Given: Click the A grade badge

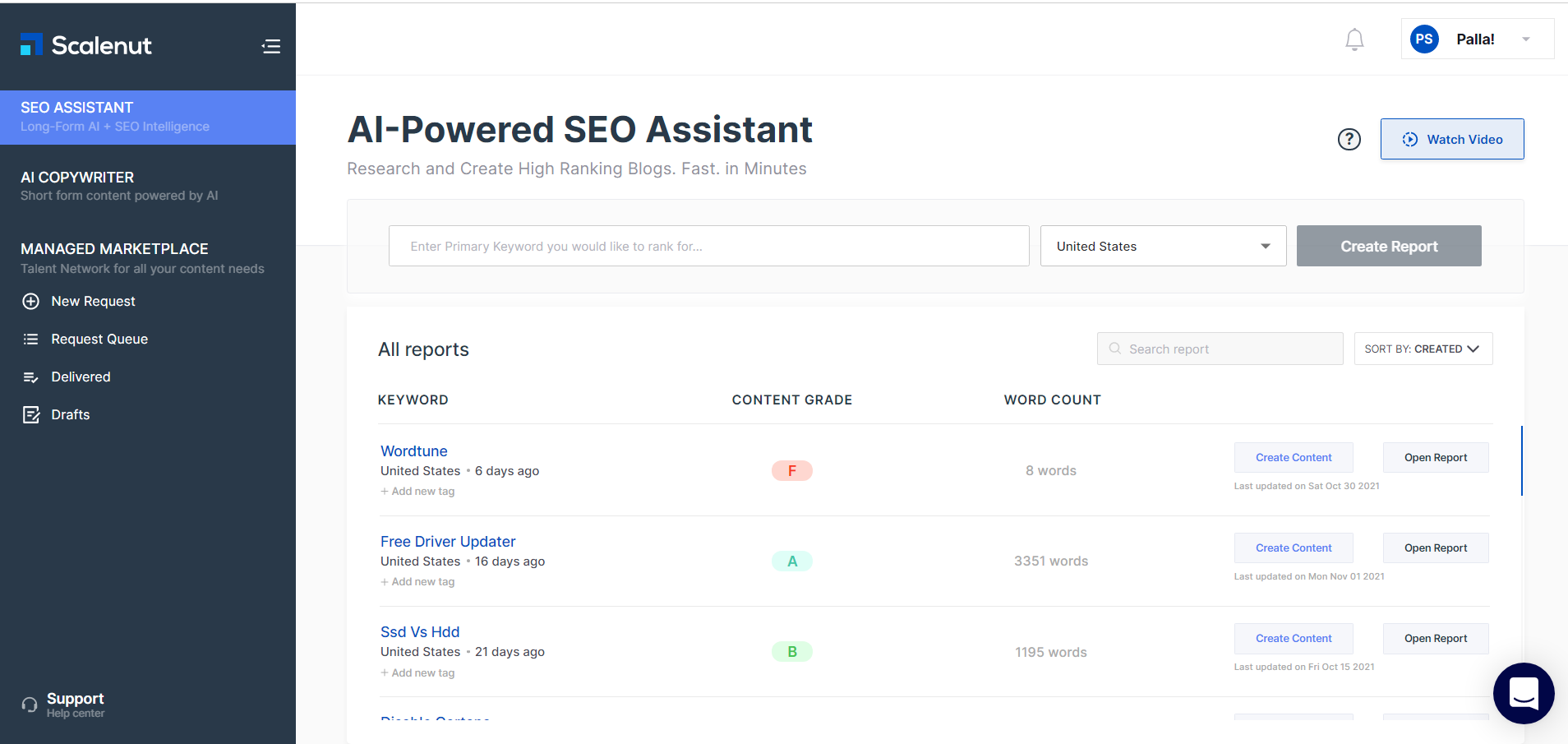Looking at the screenshot, I should (792, 561).
